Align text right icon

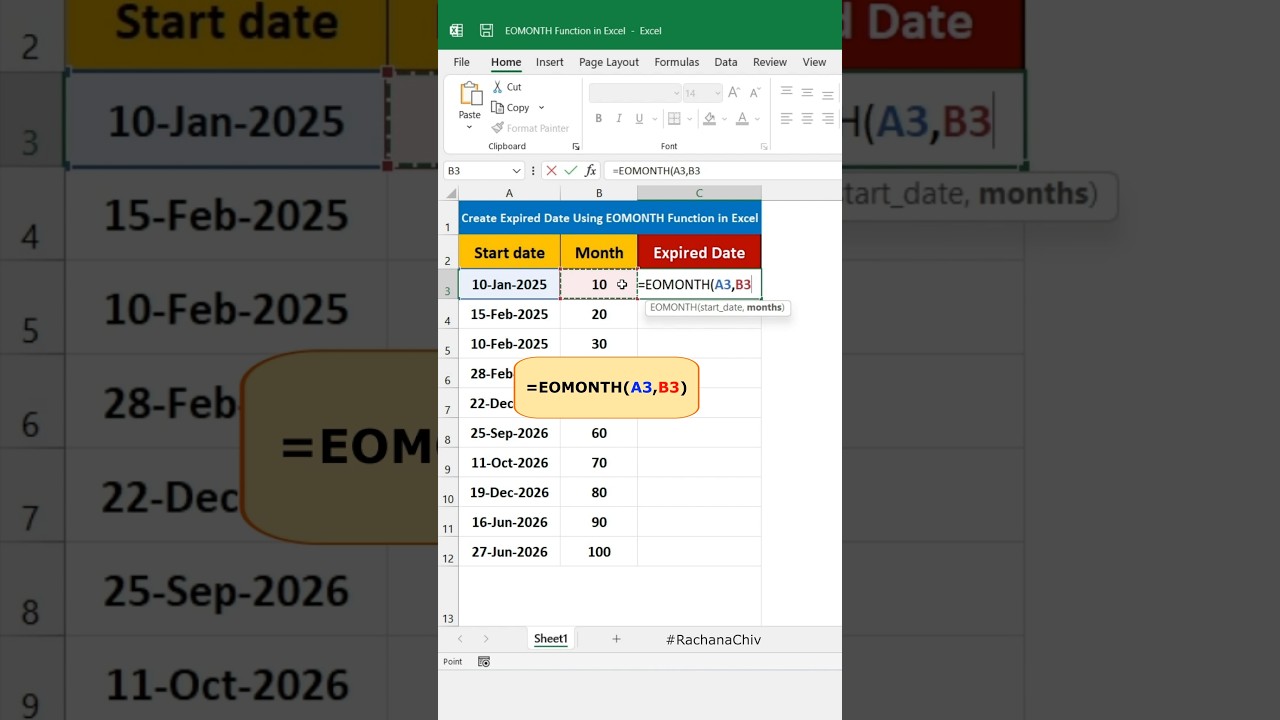click(x=828, y=119)
